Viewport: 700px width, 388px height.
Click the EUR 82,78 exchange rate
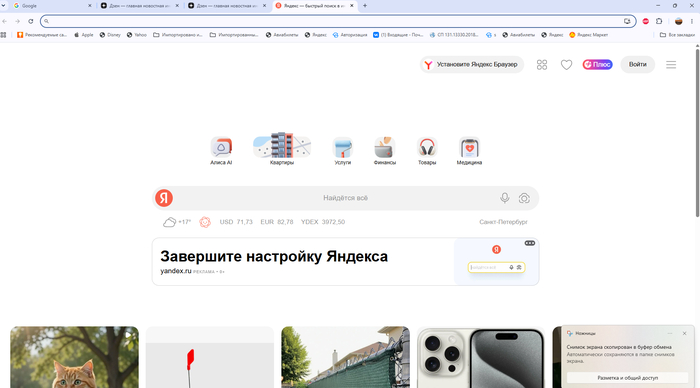pyautogui.click(x=277, y=222)
